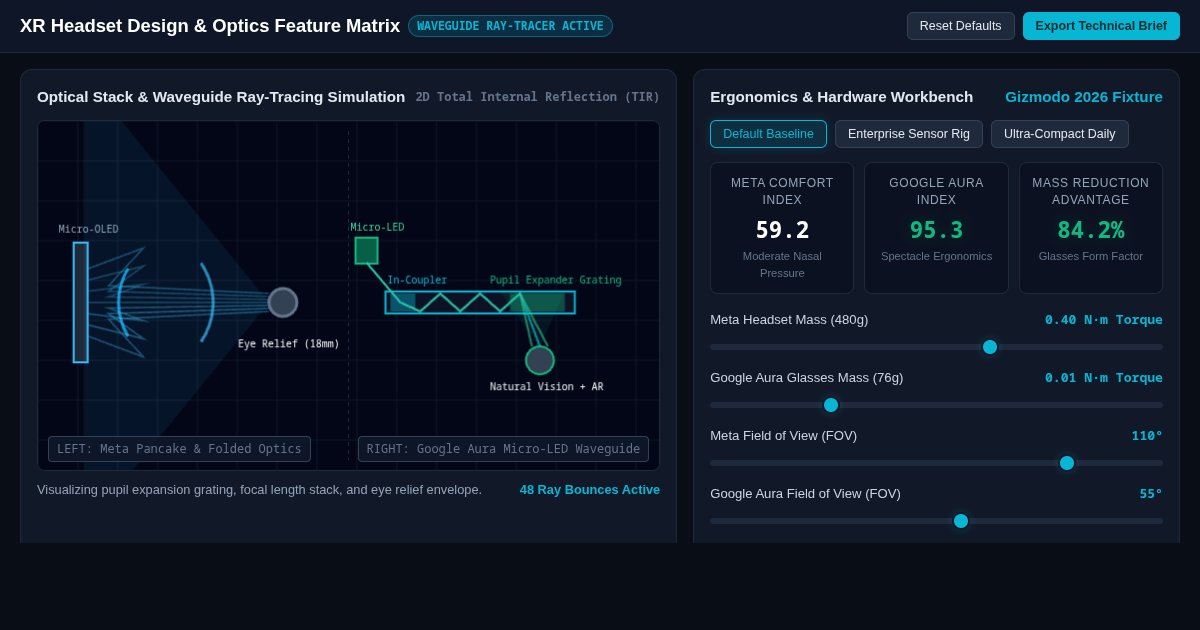
Task: Click the Micro-OLED display panel in simulation
Action: 80,302
